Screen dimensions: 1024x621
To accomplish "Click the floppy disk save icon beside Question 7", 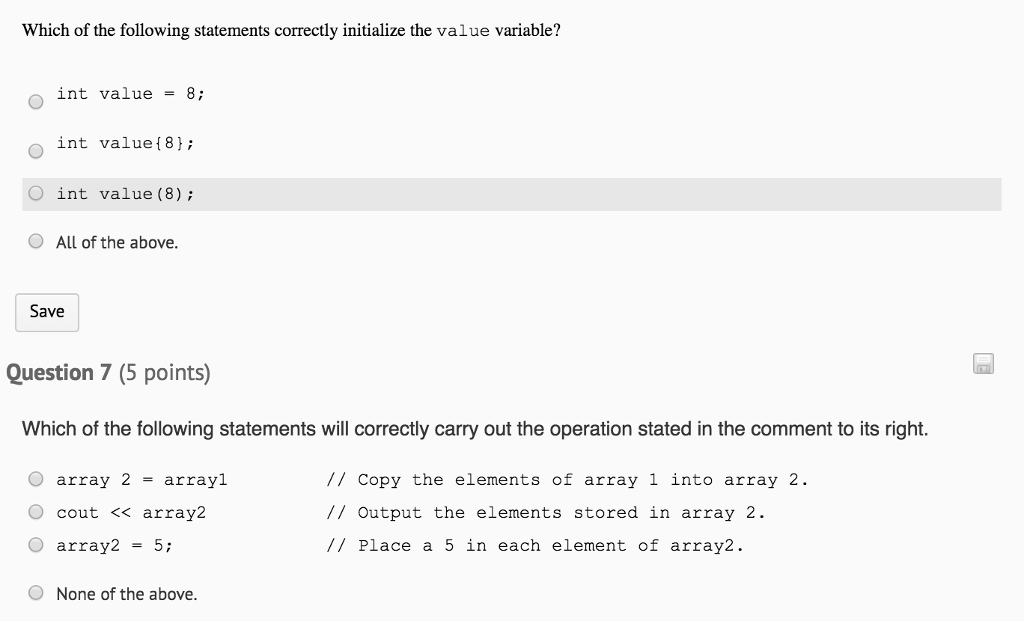I will click(x=982, y=364).
